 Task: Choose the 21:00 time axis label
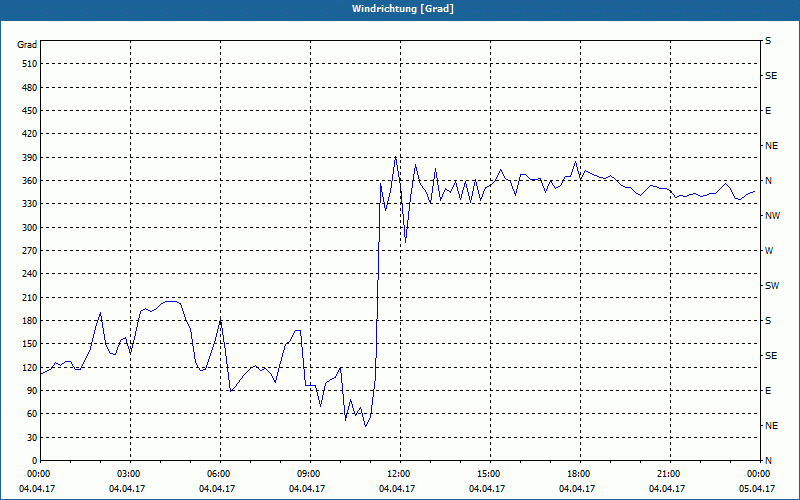click(669, 473)
